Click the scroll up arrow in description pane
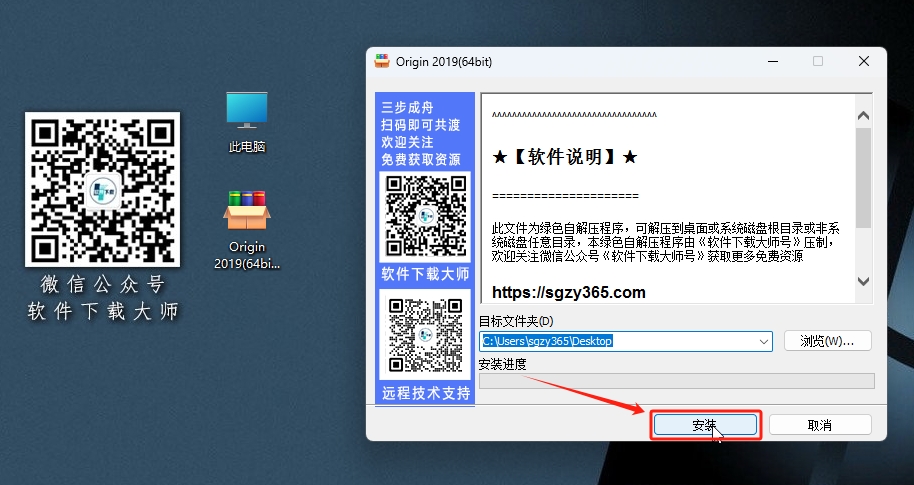914x485 pixels. point(864,115)
